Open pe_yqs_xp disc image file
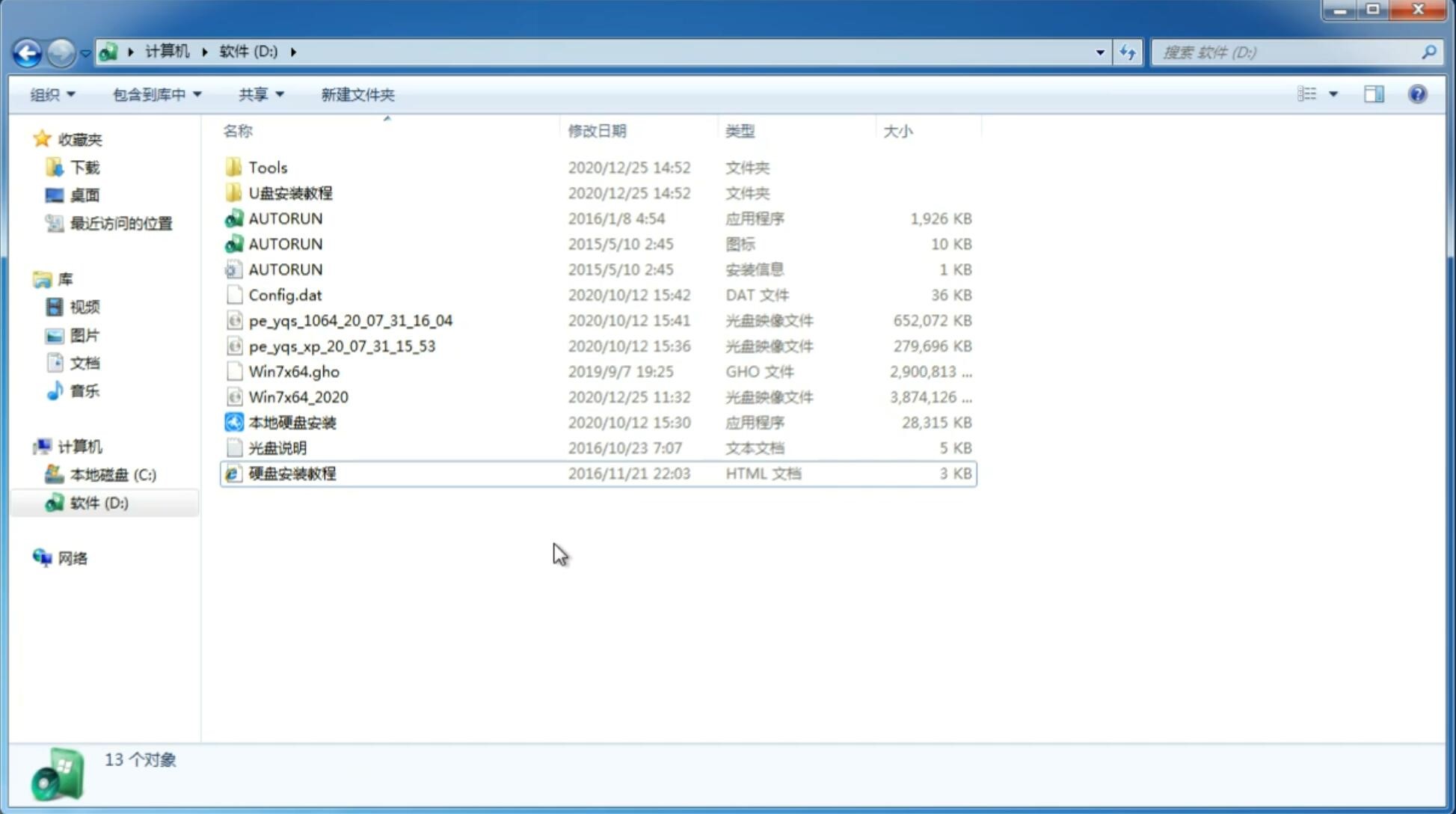The height and width of the screenshot is (814, 1456). click(x=342, y=346)
